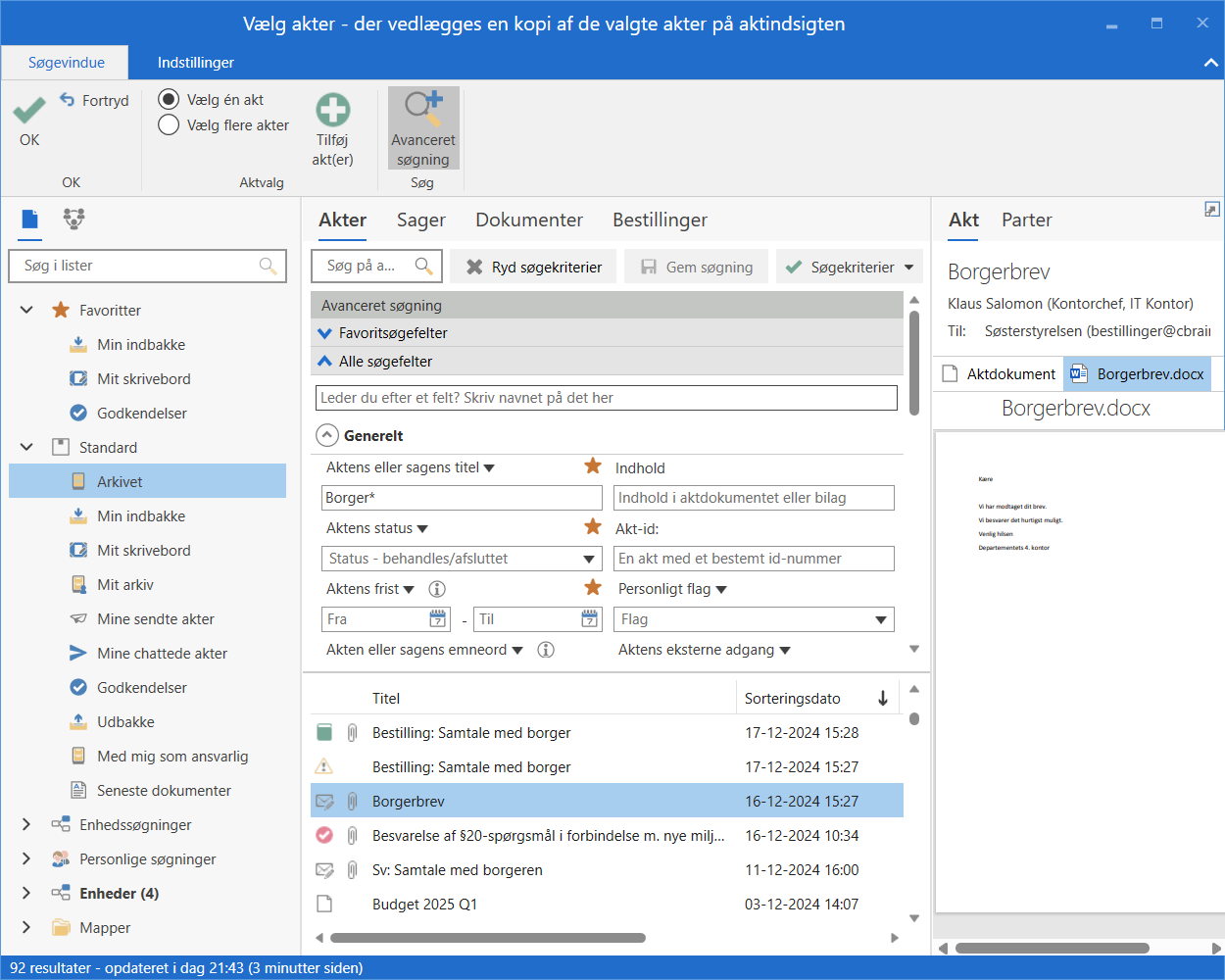Collapse the Generelt section
This screenshot has height=980, width=1225.
click(325, 435)
